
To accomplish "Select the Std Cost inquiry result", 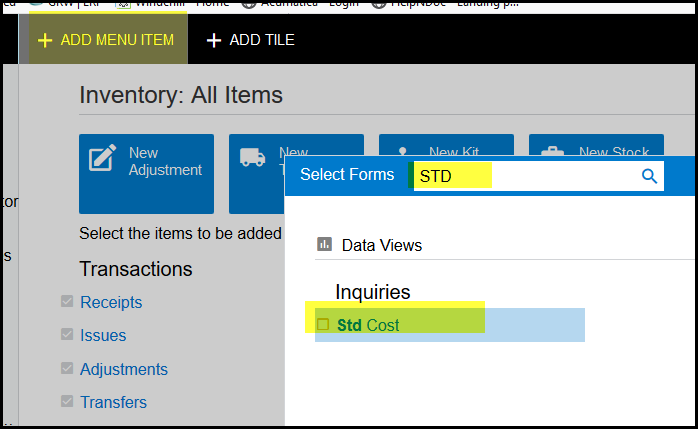I will pos(368,325).
